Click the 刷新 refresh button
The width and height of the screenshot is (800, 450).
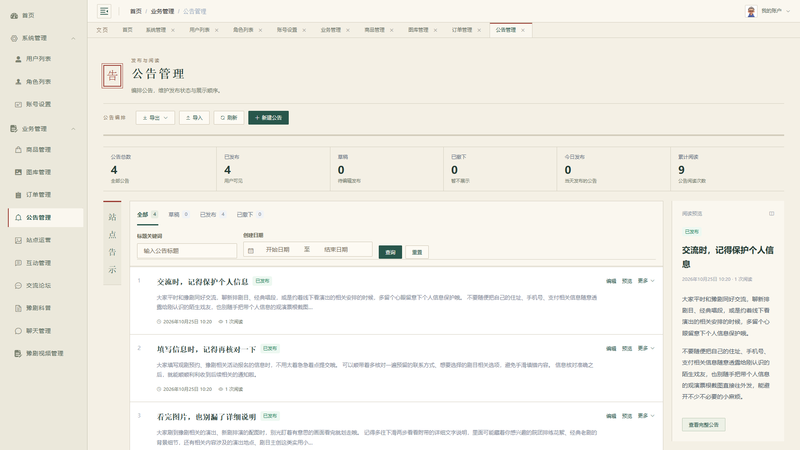tap(229, 118)
